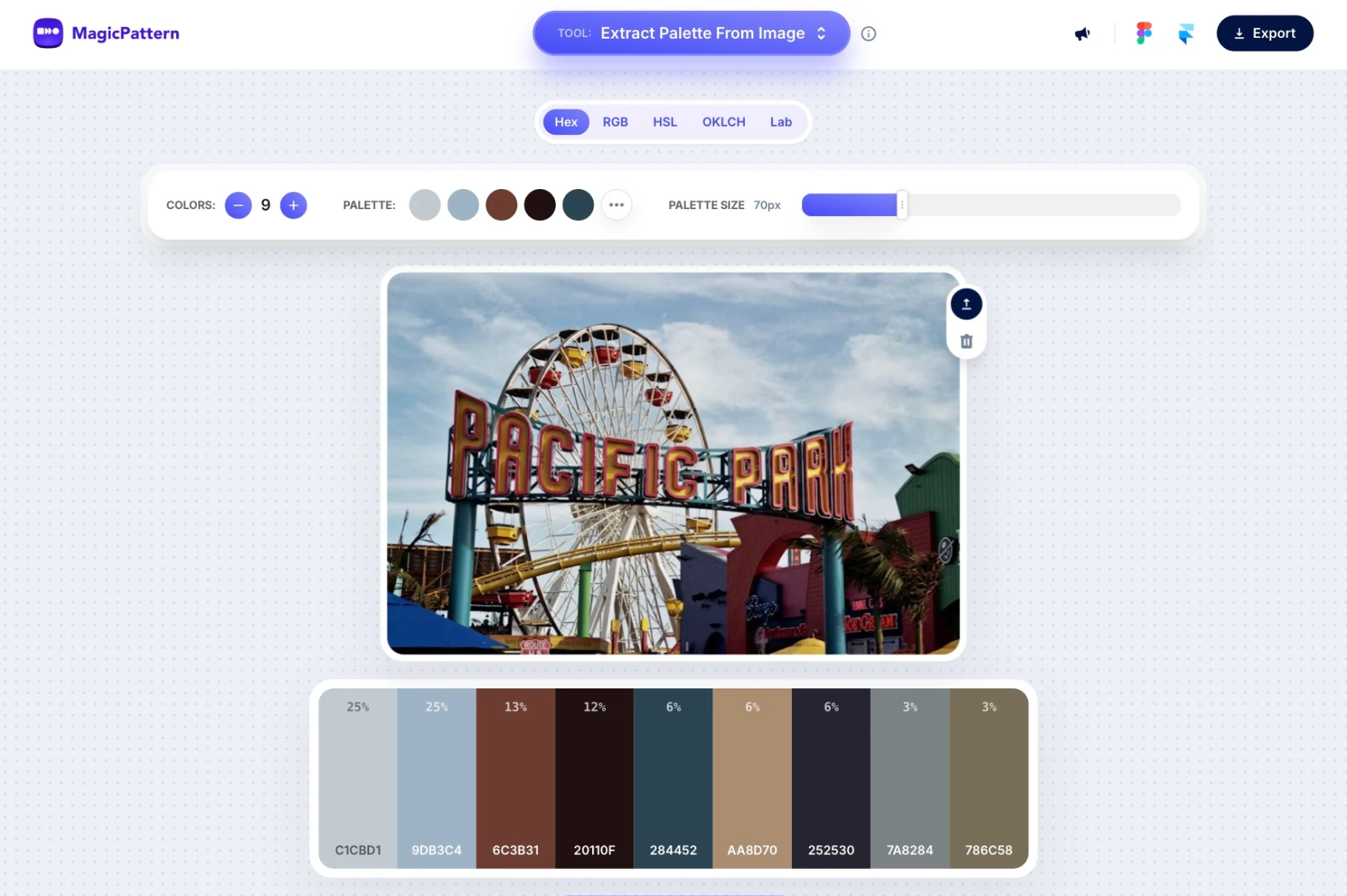
Task: Click the 786C58 color swatch
Action: click(989, 778)
